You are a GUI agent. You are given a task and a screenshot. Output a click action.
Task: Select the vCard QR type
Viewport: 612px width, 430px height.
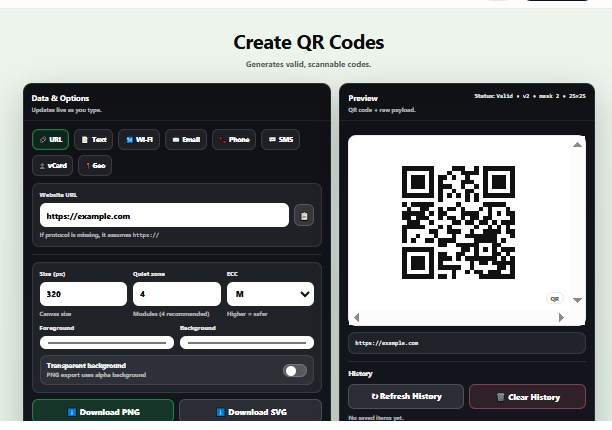coord(52,165)
